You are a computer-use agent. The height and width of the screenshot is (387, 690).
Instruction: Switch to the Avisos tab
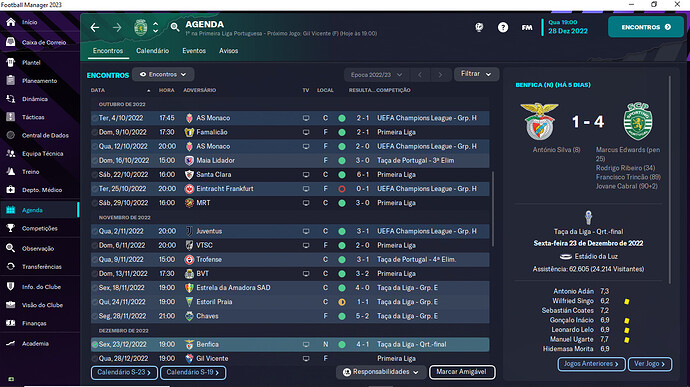pyautogui.click(x=228, y=51)
